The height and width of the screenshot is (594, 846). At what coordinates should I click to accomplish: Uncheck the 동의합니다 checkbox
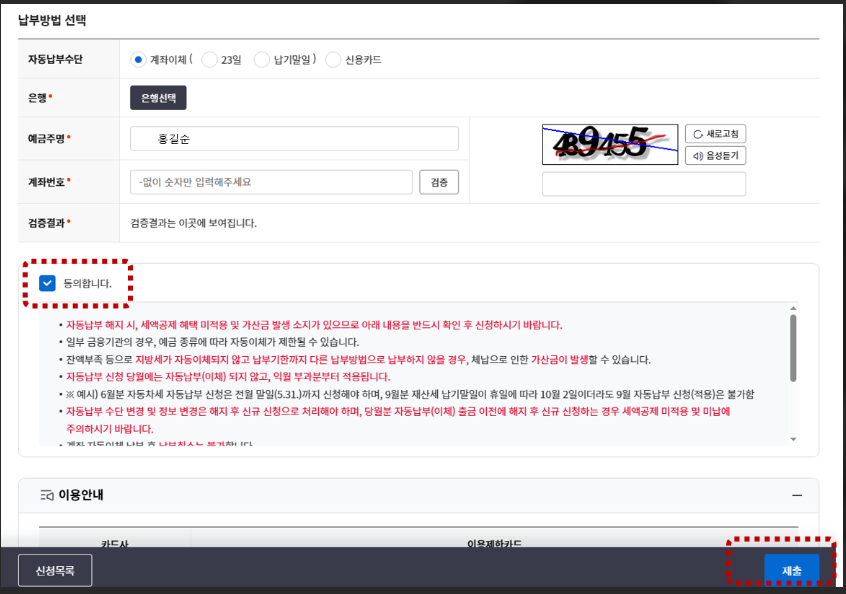point(47,283)
